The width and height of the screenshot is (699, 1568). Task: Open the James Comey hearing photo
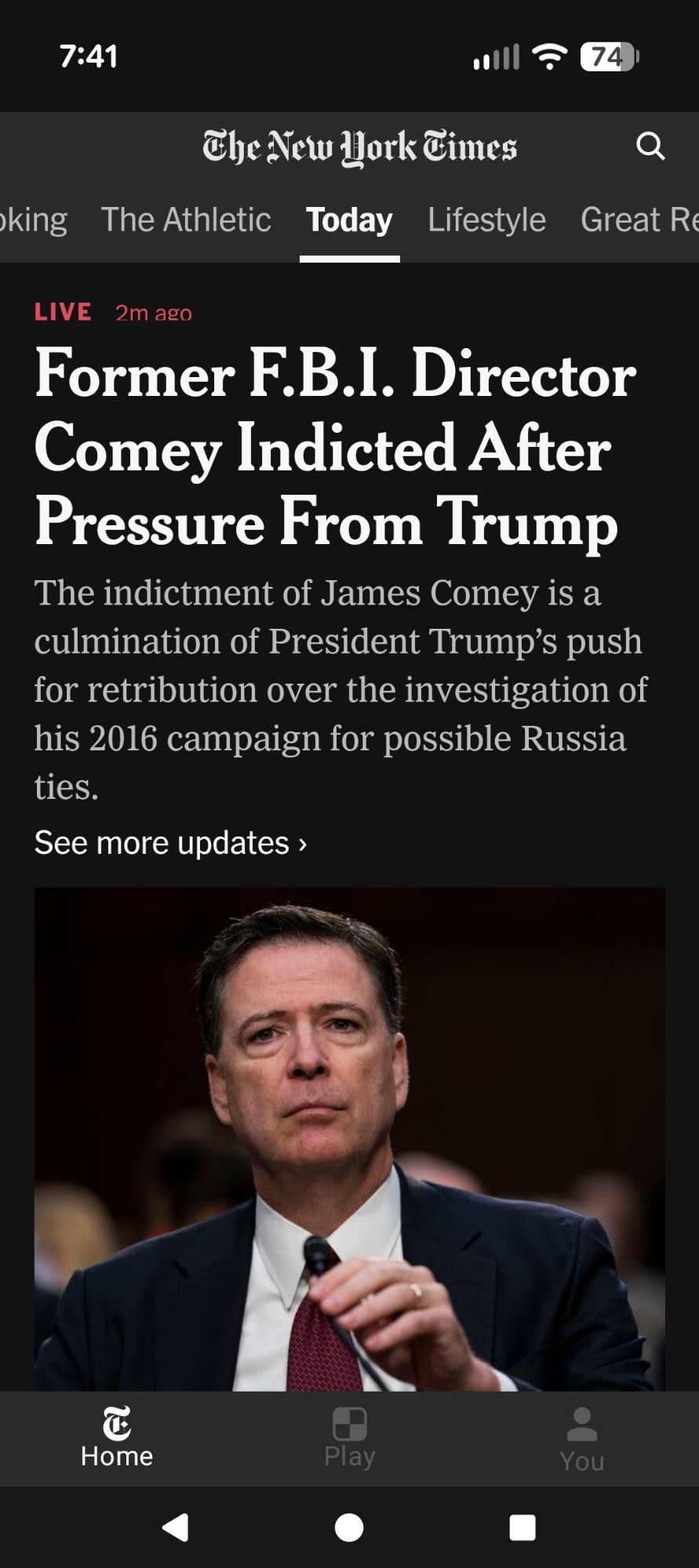pos(349,1138)
